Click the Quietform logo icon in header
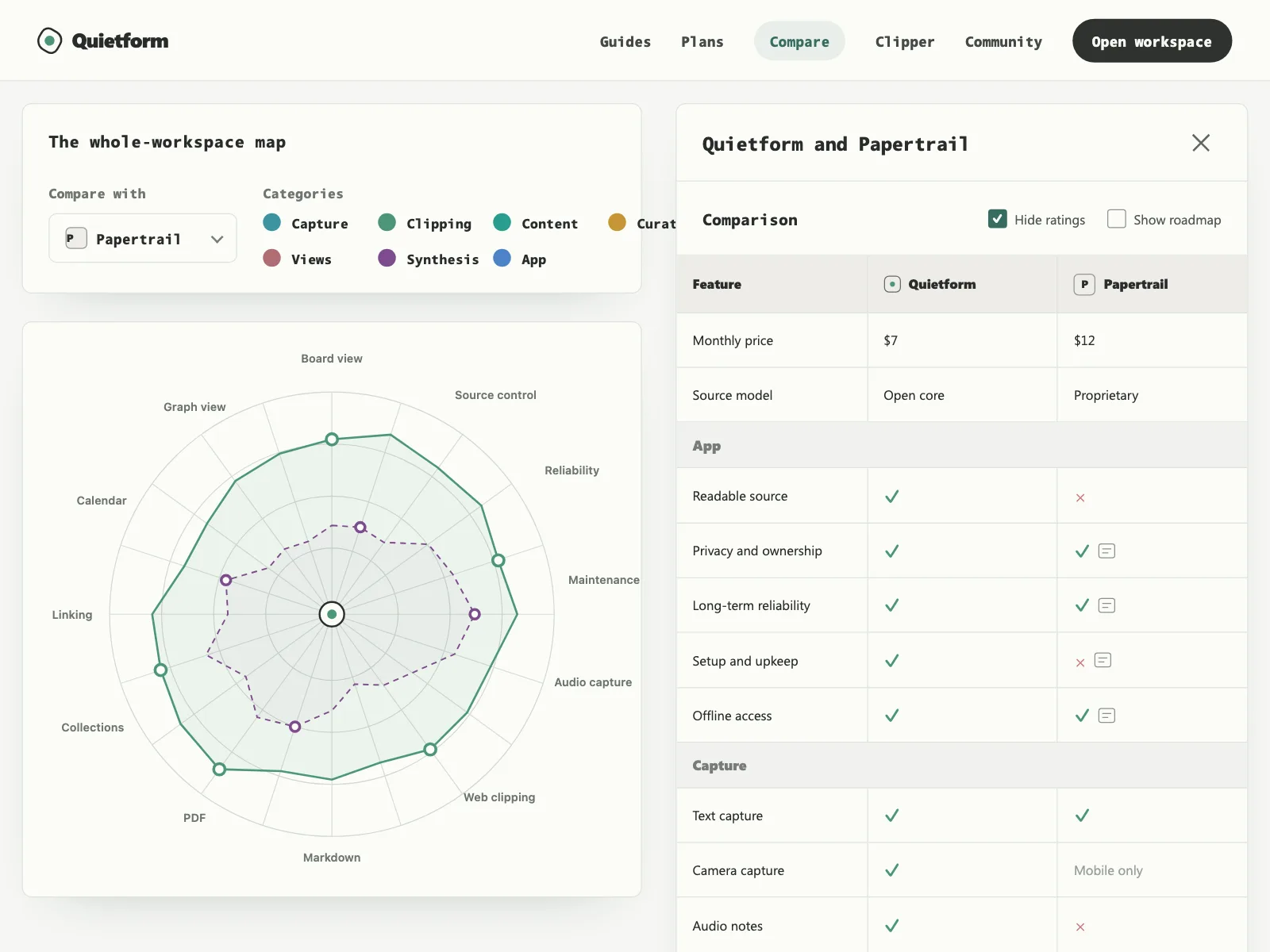The image size is (1270, 952). tap(49, 40)
